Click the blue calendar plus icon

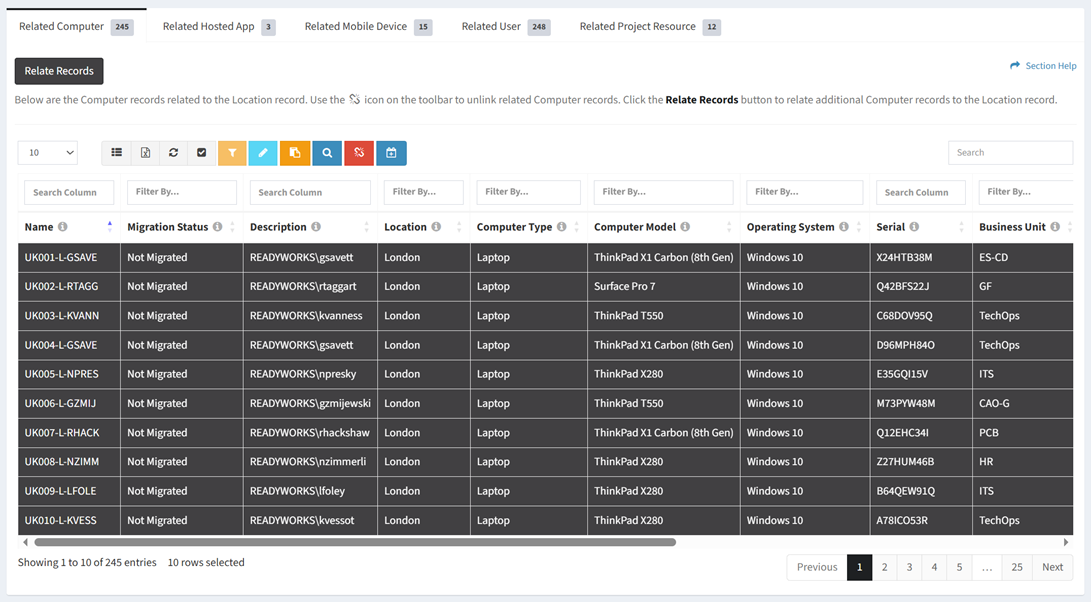tap(391, 153)
